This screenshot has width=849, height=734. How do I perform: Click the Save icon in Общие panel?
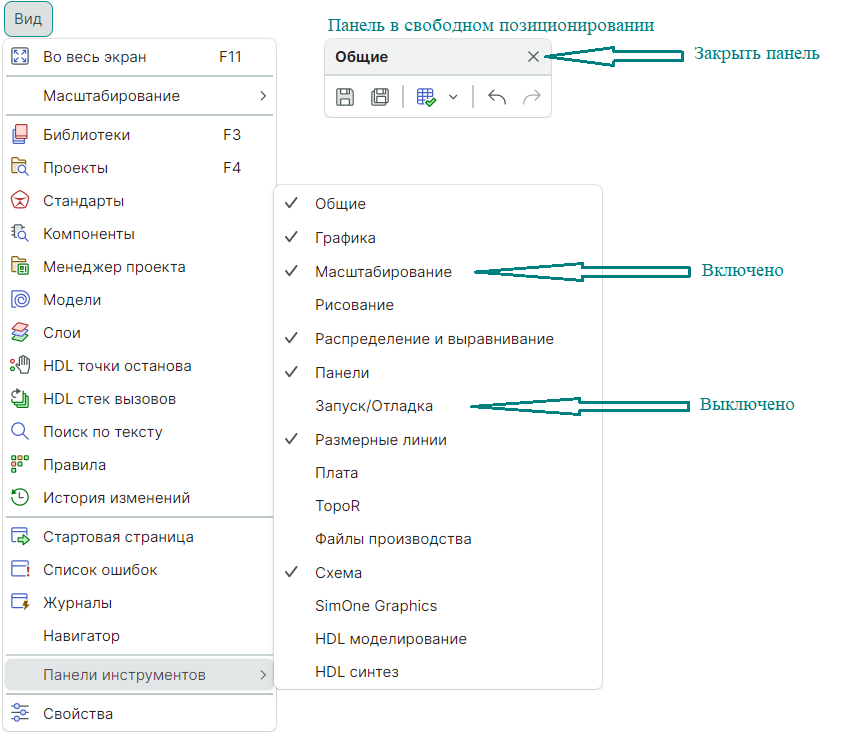tap(345, 97)
